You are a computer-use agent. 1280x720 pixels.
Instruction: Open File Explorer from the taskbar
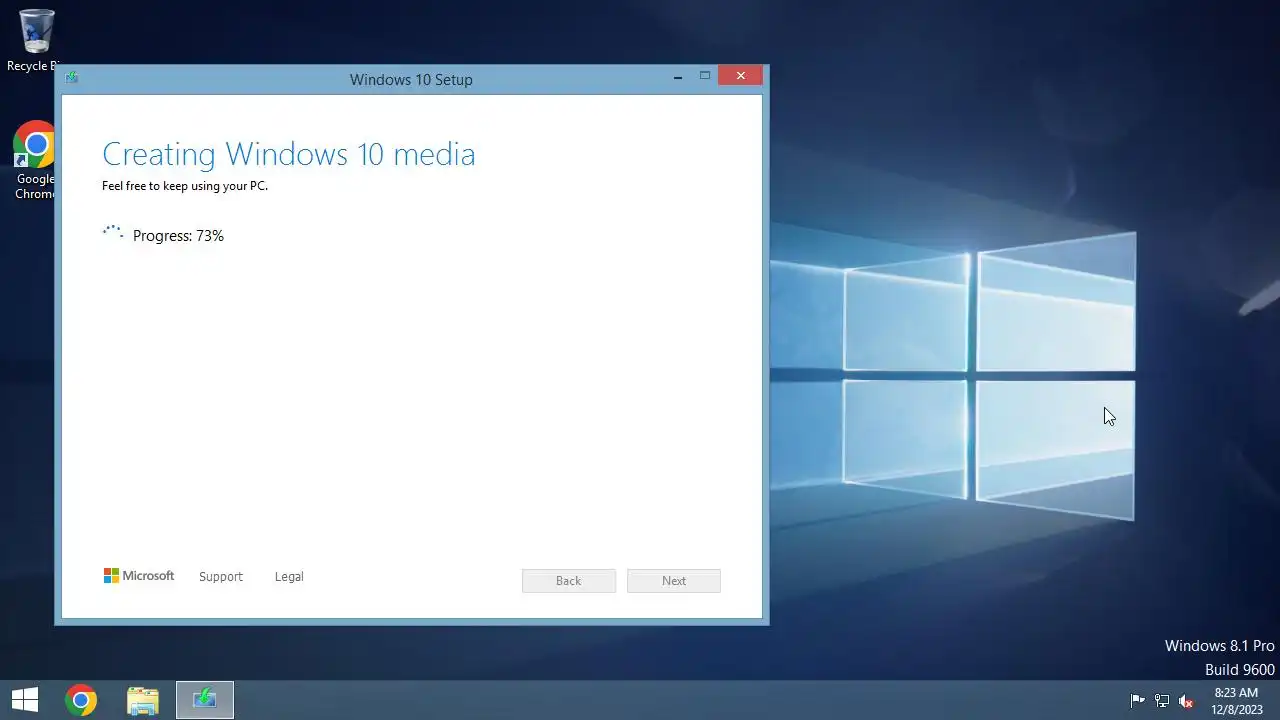pyautogui.click(x=143, y=700)
